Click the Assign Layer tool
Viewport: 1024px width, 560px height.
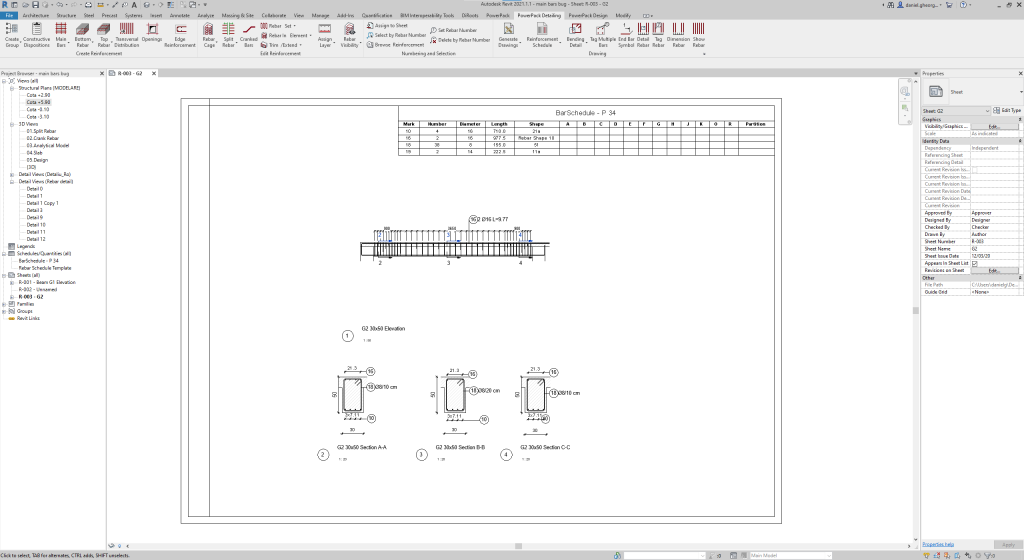tap(325, 35)
